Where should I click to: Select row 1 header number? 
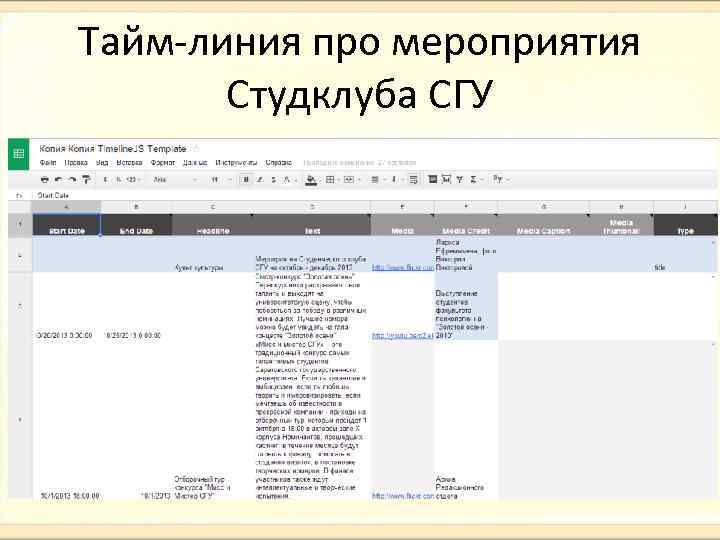(20, 225)
